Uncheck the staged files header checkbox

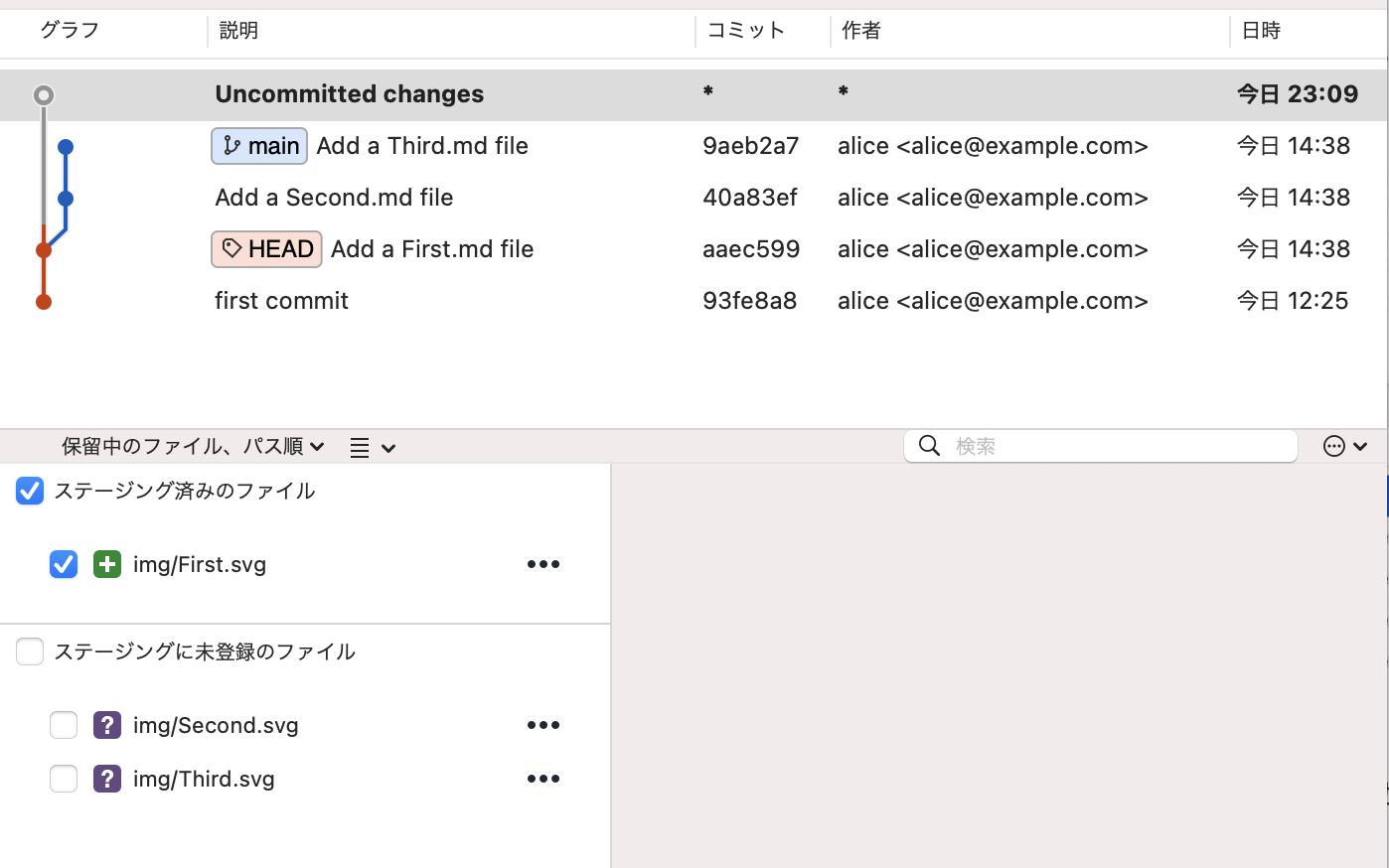click(x=30, y=491)
